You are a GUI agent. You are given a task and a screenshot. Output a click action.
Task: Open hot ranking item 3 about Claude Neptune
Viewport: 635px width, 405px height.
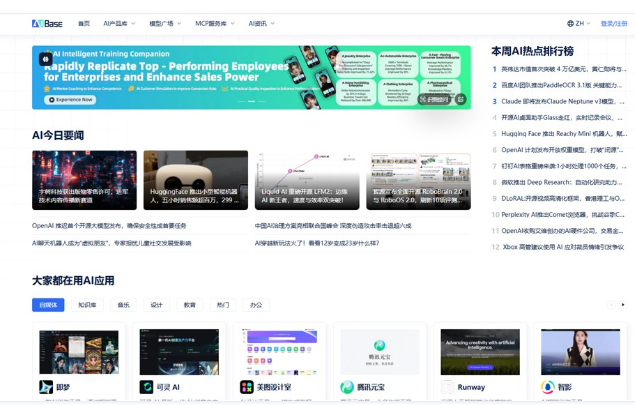coord(559,101)
